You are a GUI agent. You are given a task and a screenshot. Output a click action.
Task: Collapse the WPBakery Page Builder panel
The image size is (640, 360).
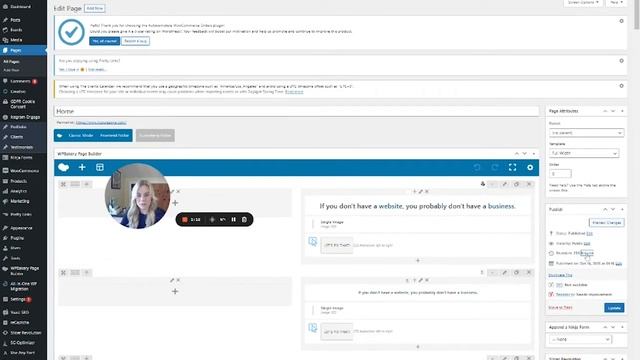(x=533, y=154)
